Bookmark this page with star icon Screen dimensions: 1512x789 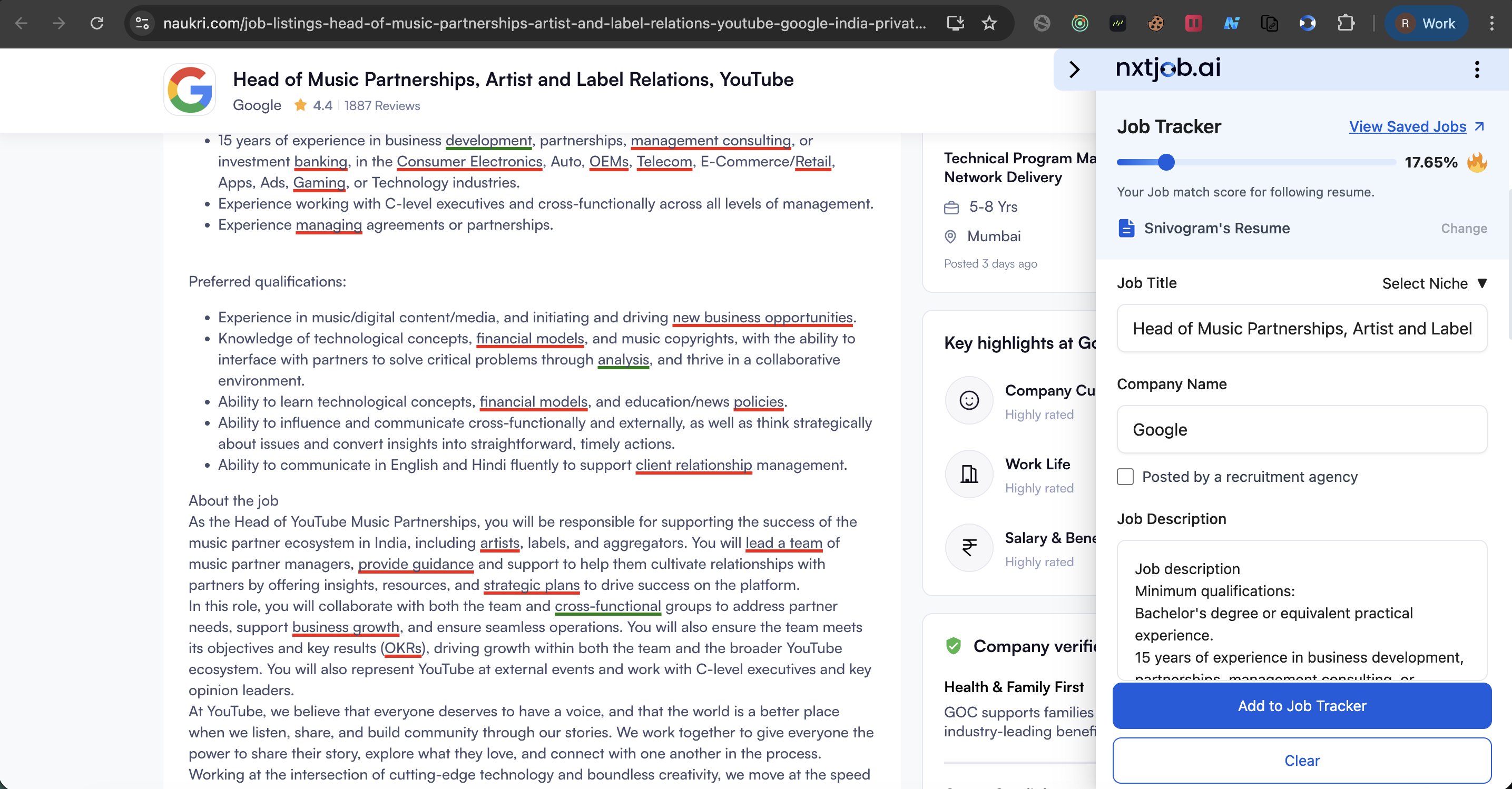pos(989,24)
